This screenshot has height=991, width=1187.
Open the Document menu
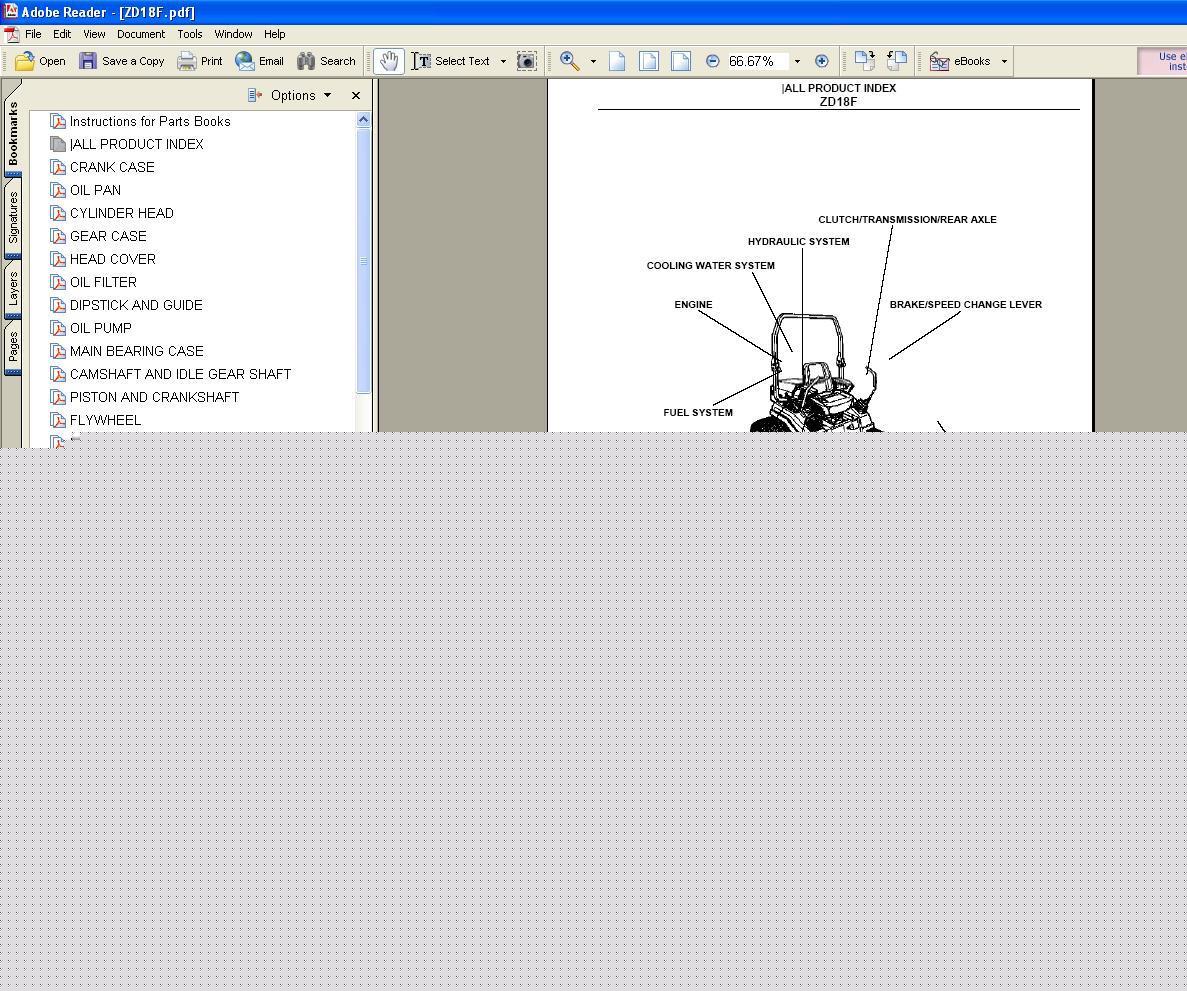[141, 34]
